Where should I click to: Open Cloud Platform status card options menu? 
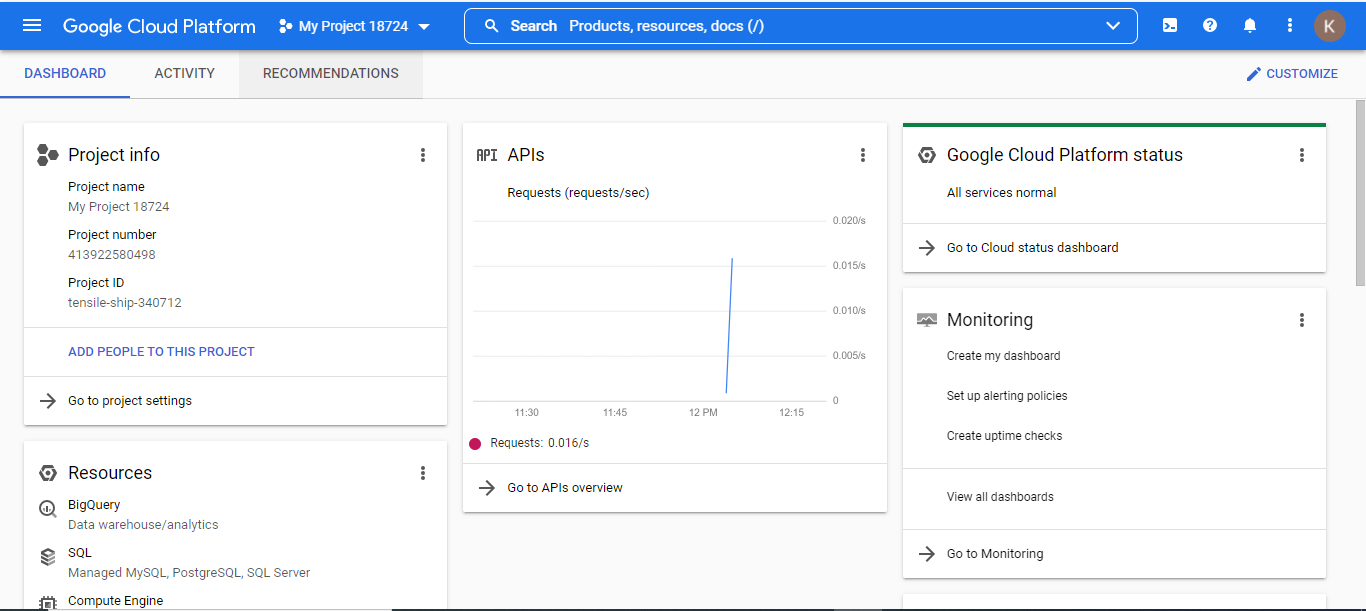1302,155
